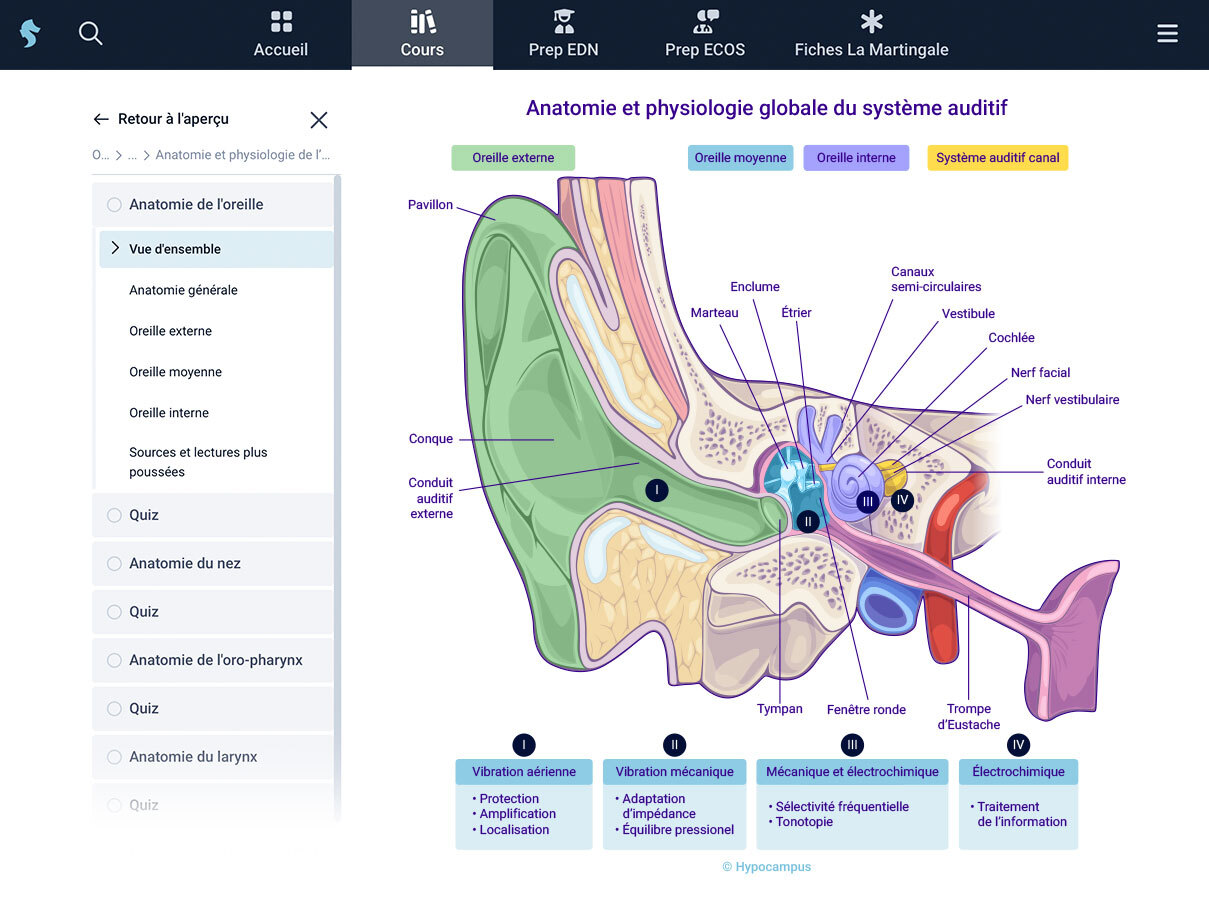Toggle the Anatomie du larynx circle
1209x897 pixels.
[114, 757]
